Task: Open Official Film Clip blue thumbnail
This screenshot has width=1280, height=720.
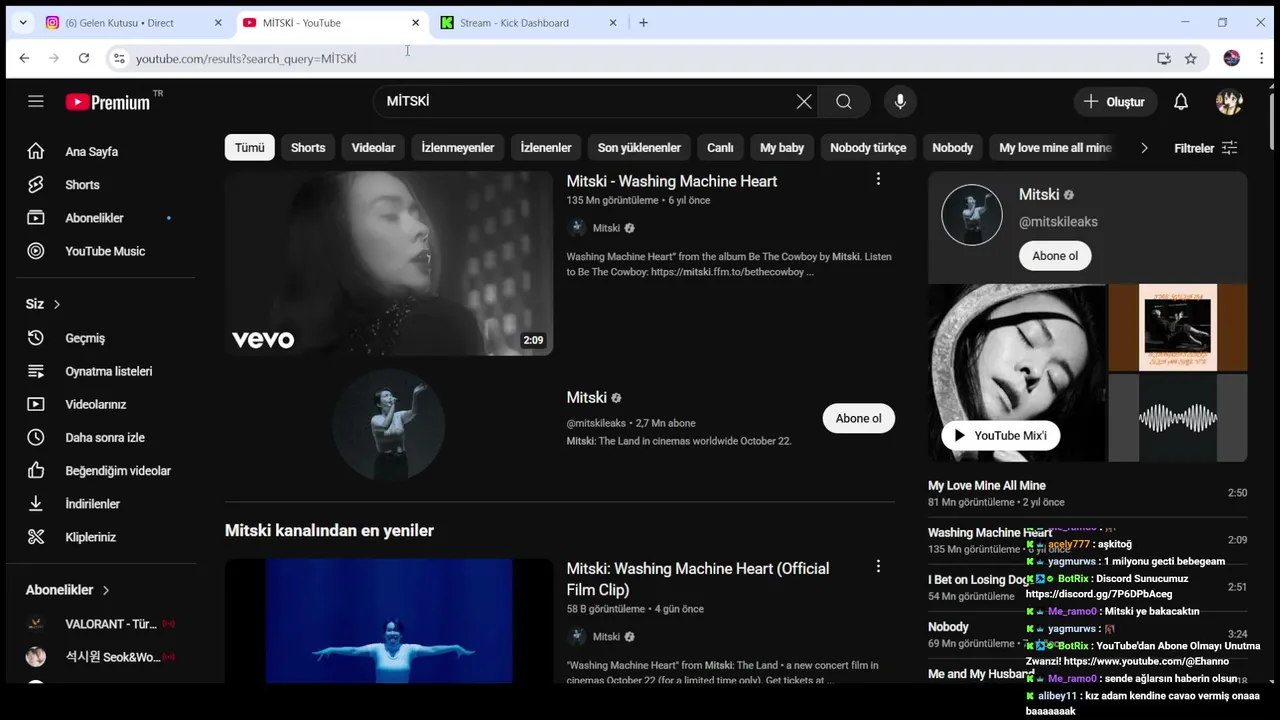Action: [389, 621]
